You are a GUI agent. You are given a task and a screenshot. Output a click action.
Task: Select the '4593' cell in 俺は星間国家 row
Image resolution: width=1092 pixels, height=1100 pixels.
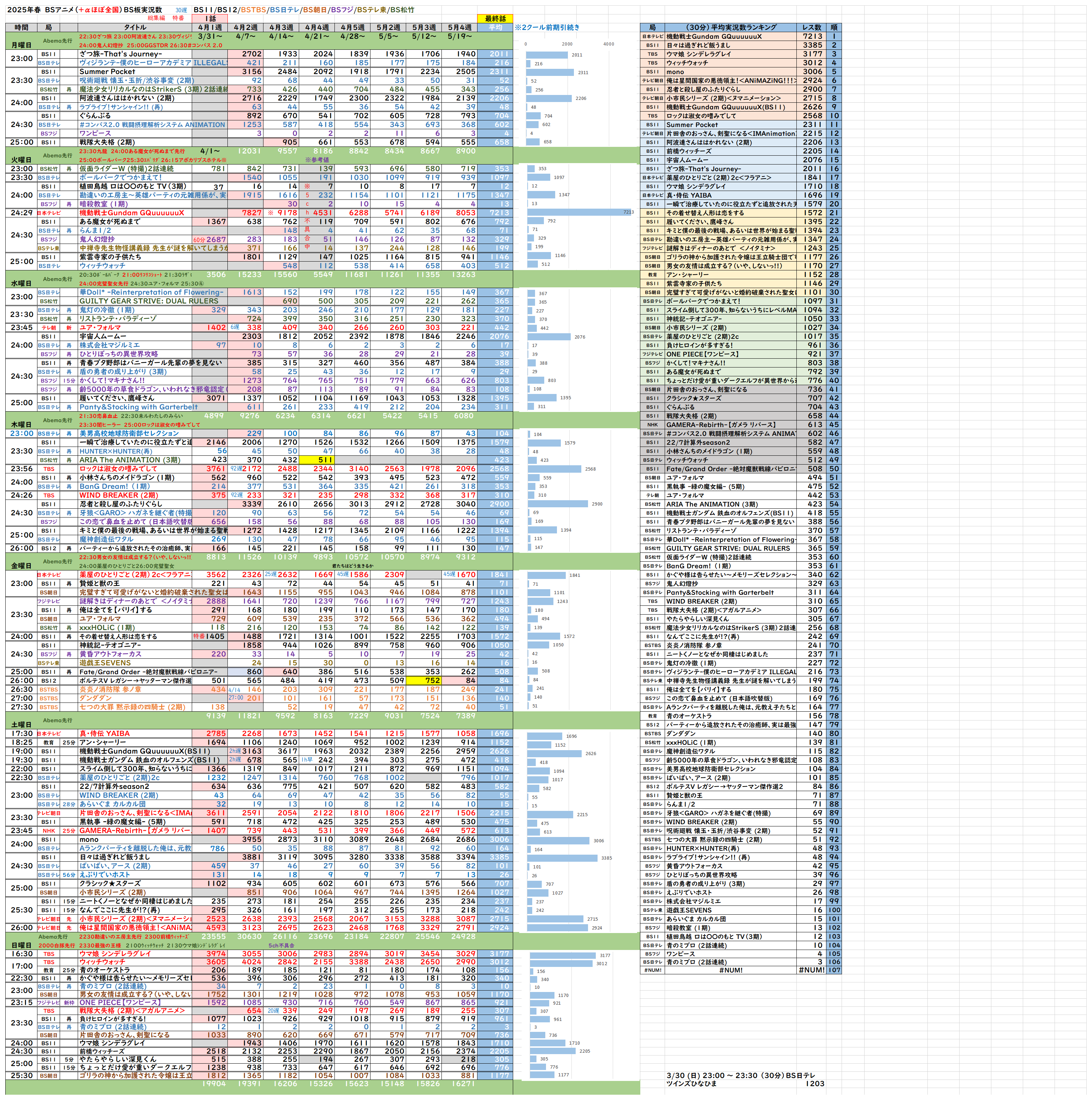coord(210,927)
